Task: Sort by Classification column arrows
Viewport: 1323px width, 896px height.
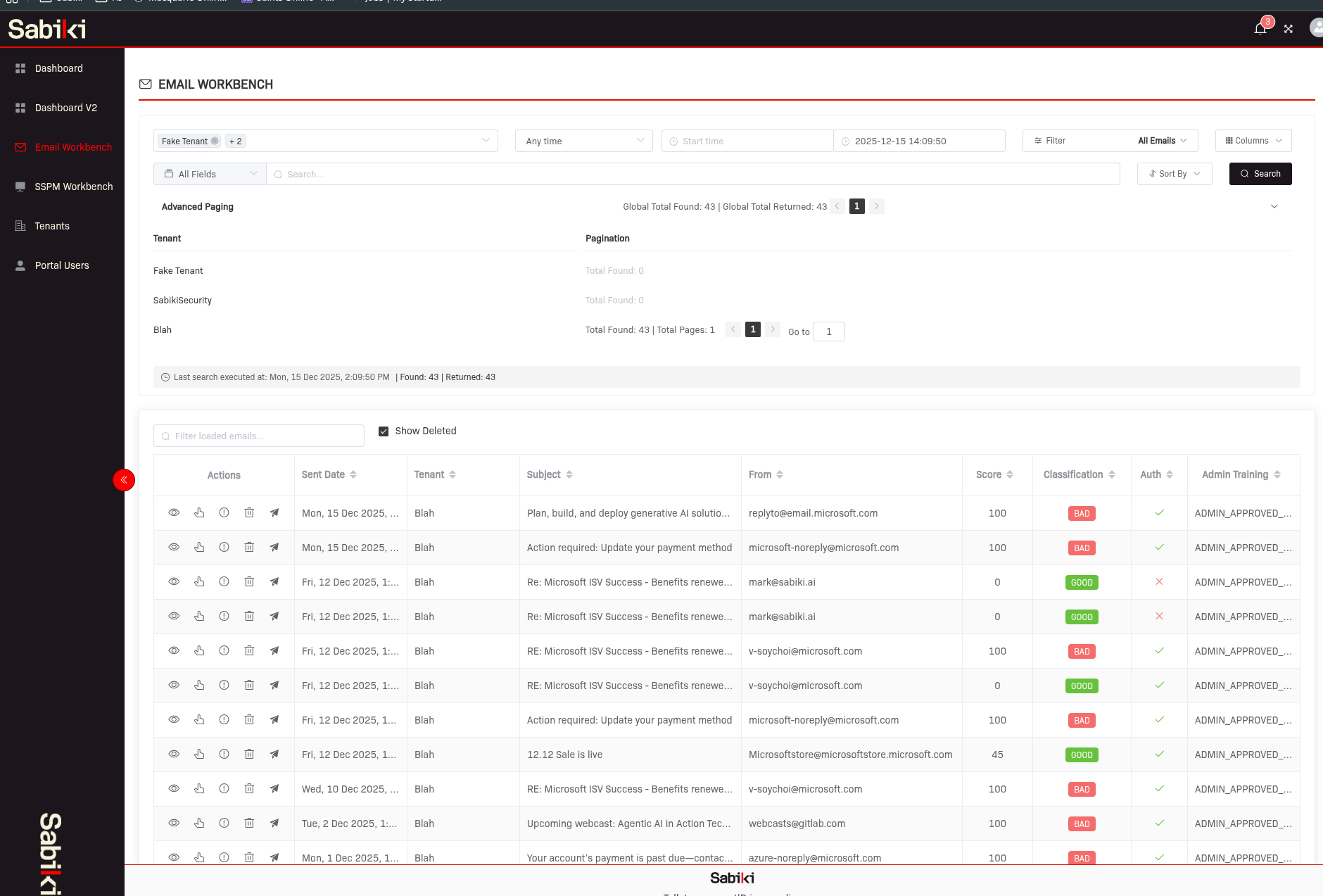Action: (x=1112, y=475)
